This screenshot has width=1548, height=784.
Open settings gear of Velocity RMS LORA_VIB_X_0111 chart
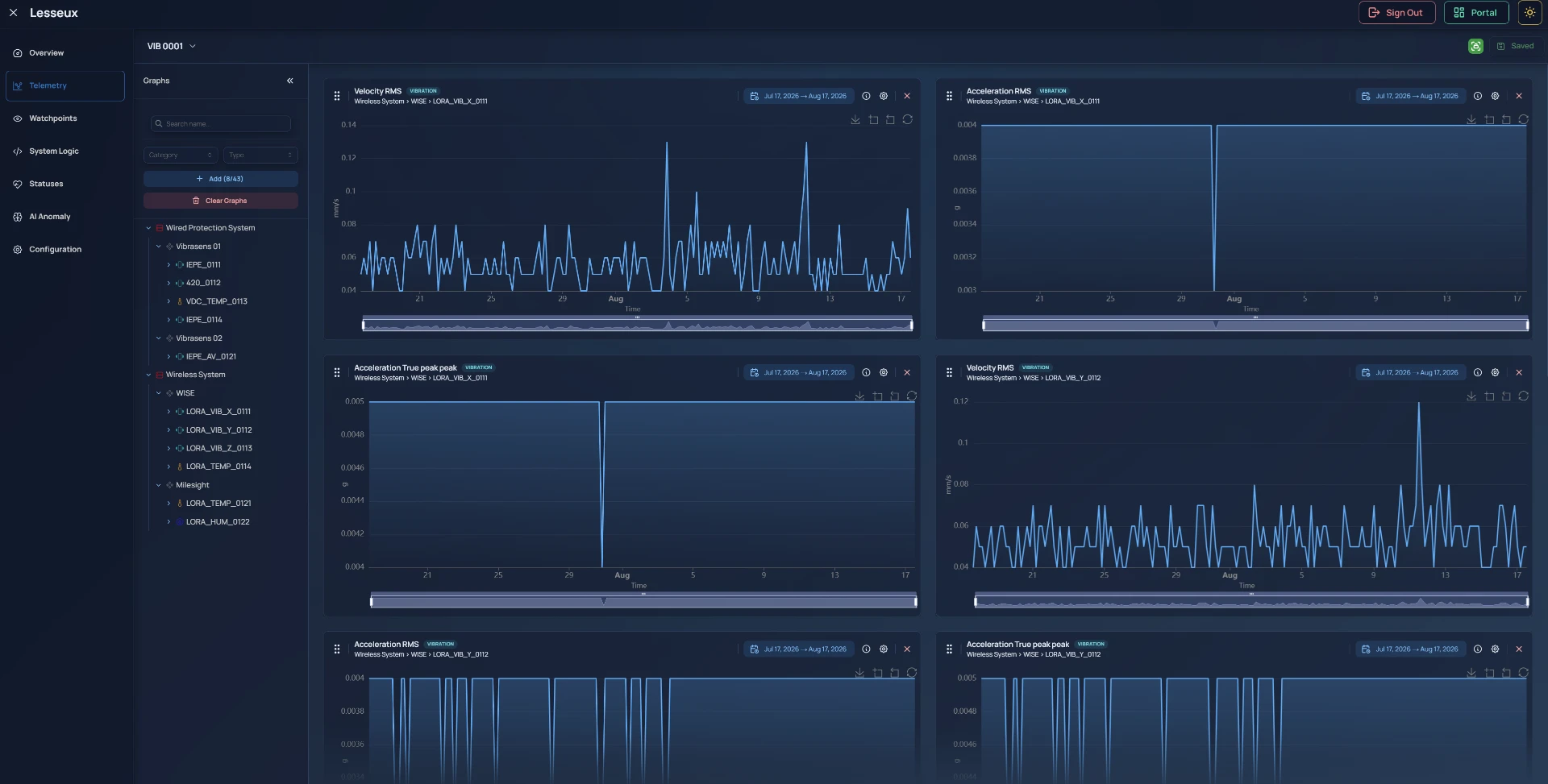[x=884, y=96]
